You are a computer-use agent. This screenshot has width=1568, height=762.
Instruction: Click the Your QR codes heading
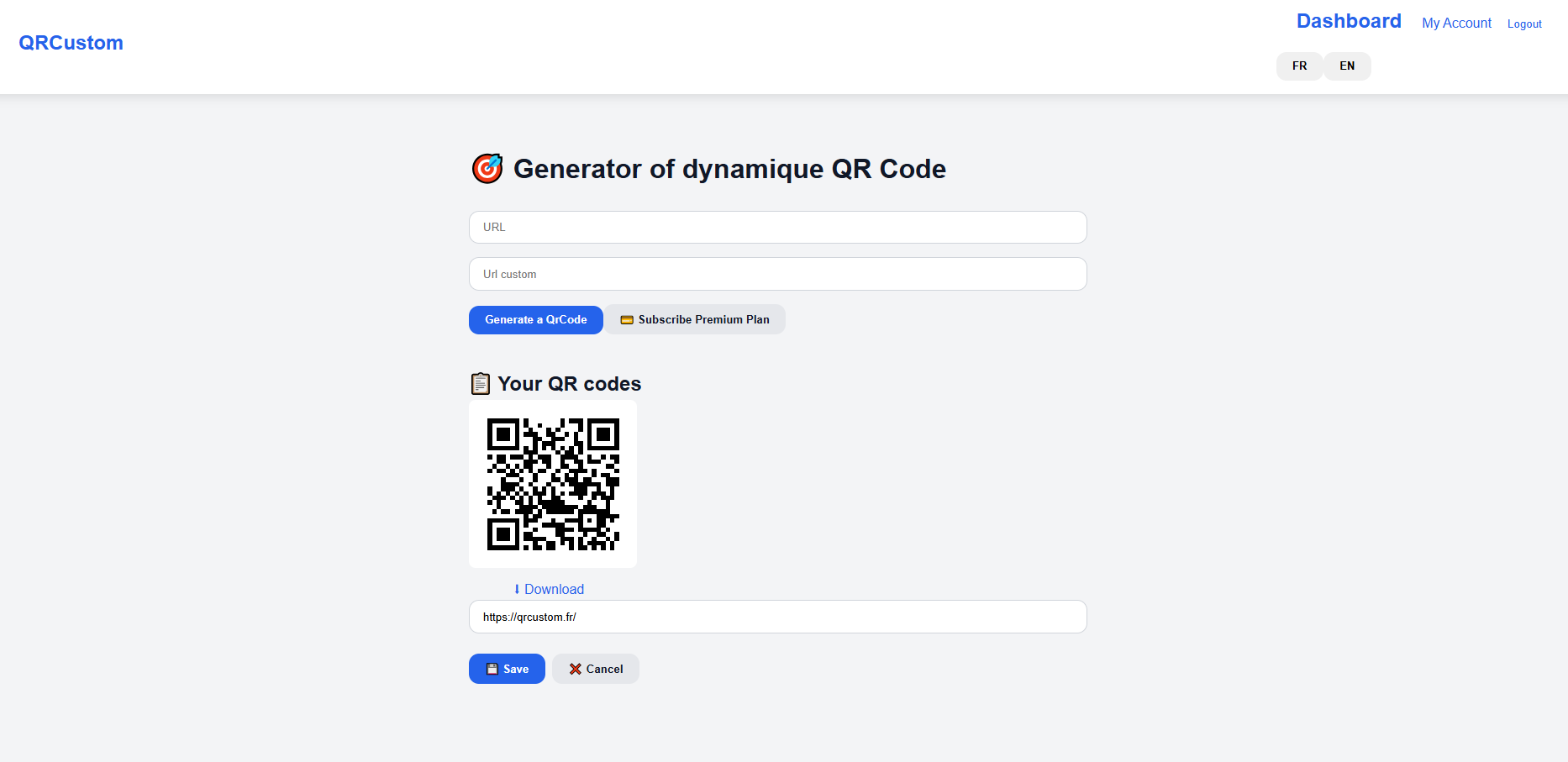tap(569, 384)
